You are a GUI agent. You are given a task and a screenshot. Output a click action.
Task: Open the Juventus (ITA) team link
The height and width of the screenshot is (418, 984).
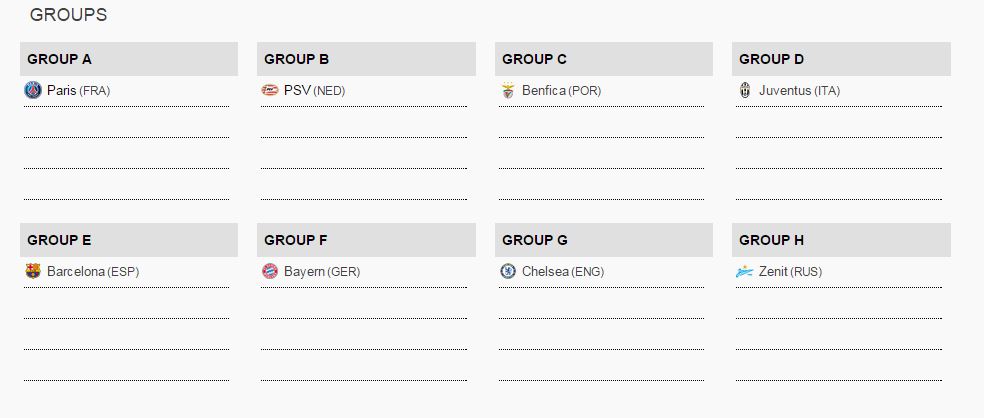(799, 91)
